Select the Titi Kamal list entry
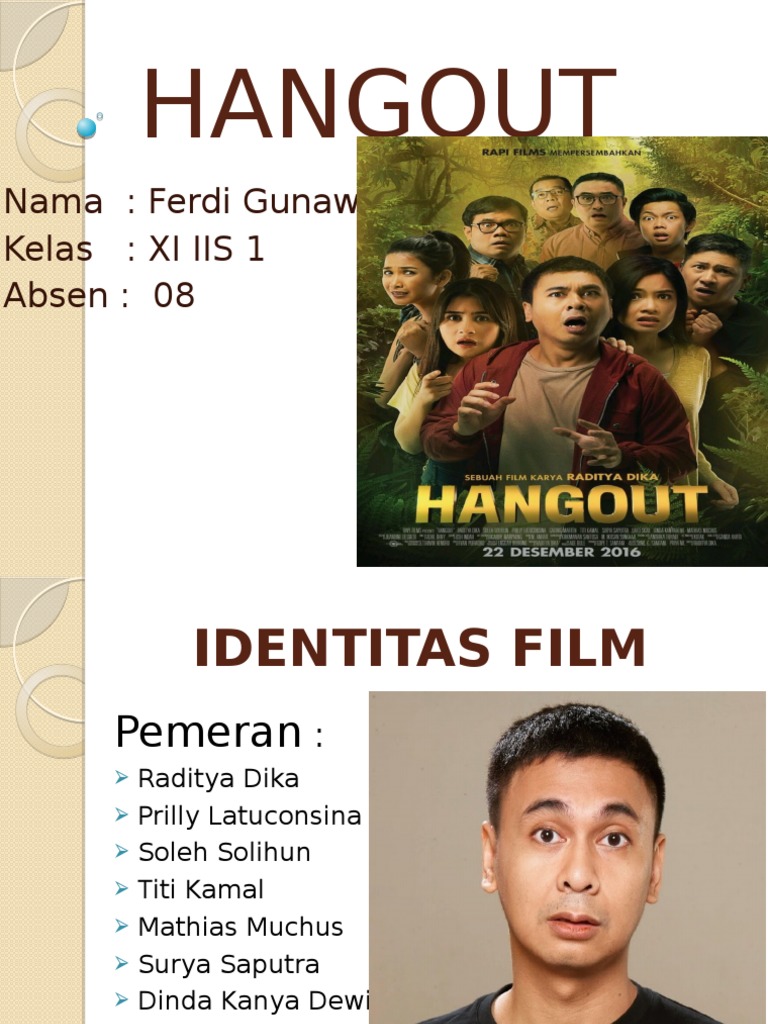The height and width of the screenshot is (1024, 768). (200, 889)
